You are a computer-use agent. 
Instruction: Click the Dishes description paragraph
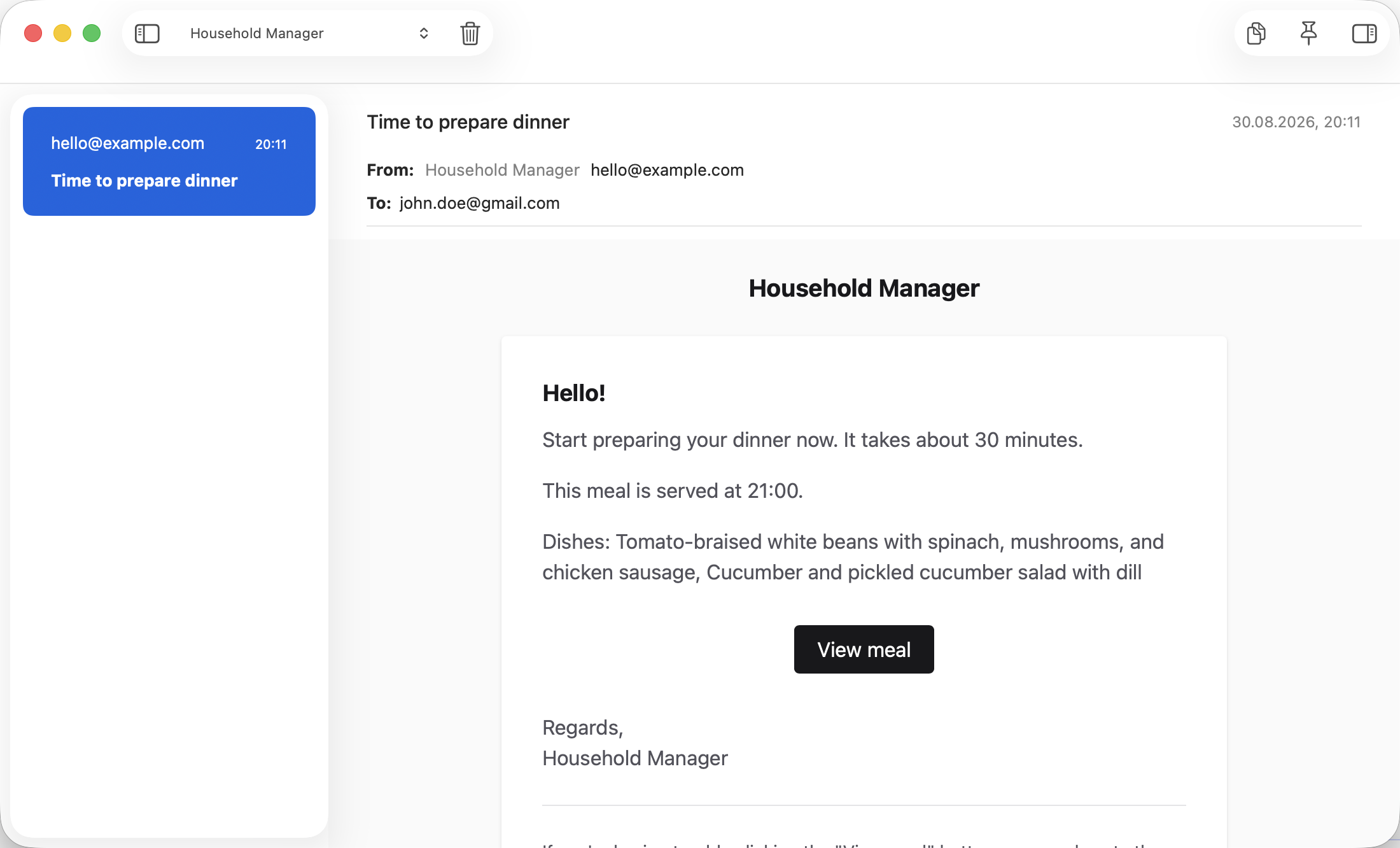point(853,557)
